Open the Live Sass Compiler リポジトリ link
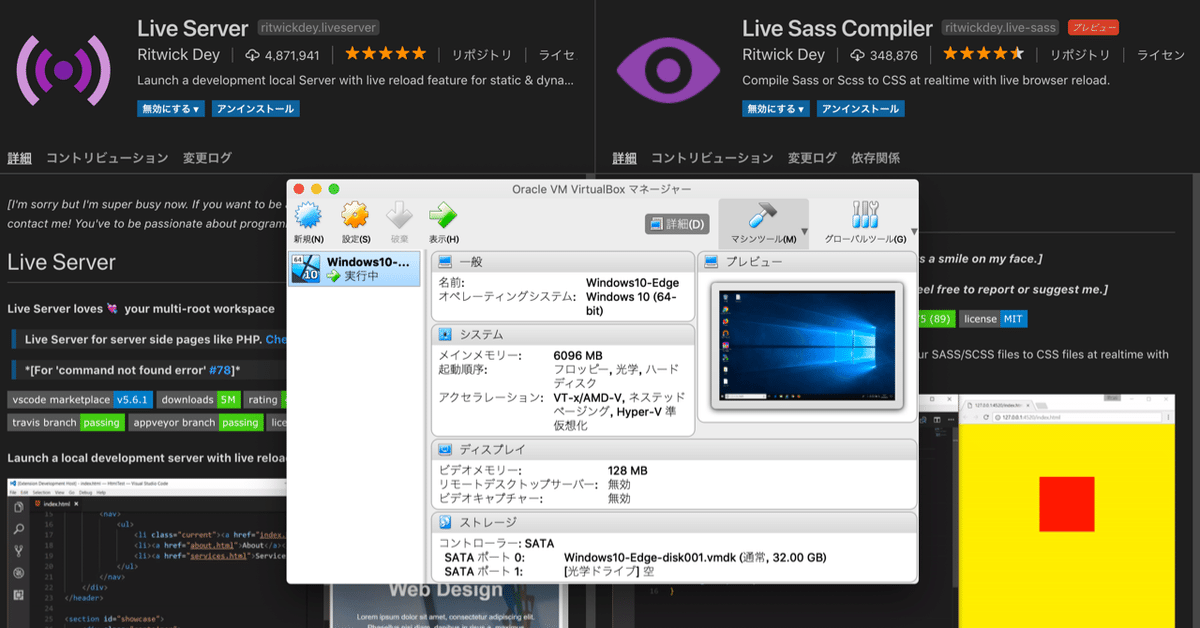This screenshot has width=1200, height=628. 1080,55
